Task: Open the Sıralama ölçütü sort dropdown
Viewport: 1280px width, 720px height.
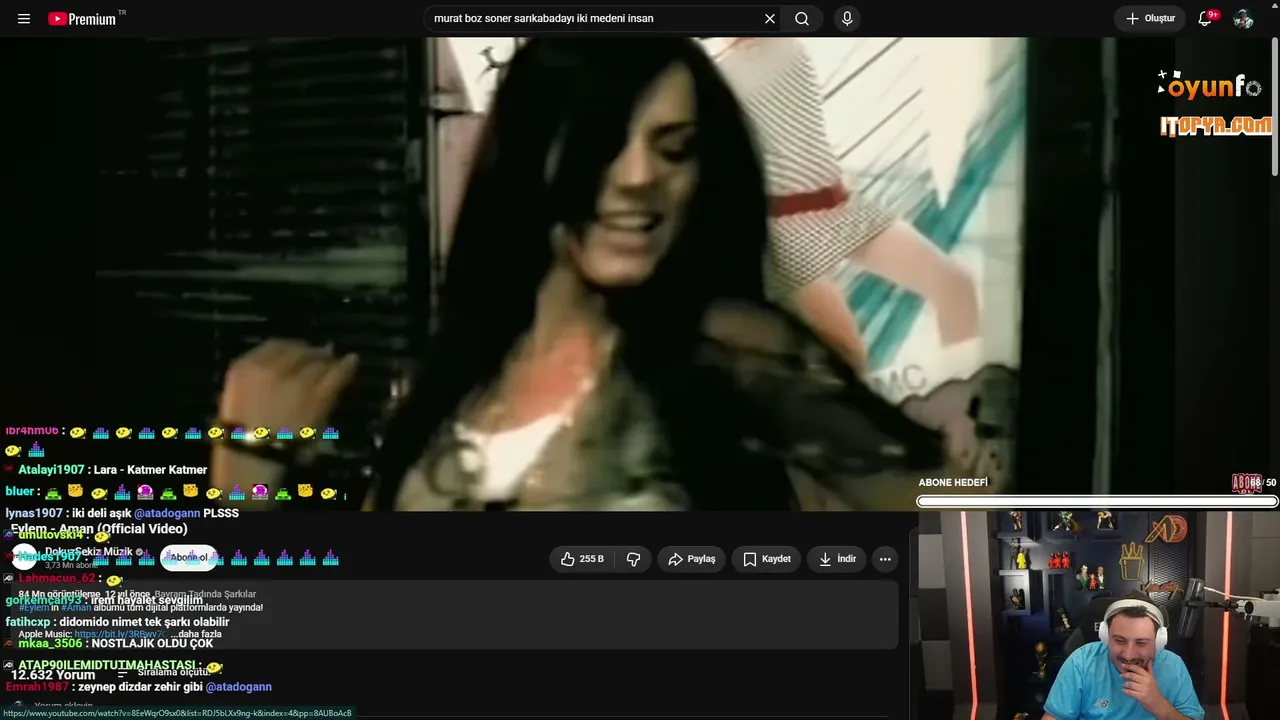Action: [x=163, y=673]
